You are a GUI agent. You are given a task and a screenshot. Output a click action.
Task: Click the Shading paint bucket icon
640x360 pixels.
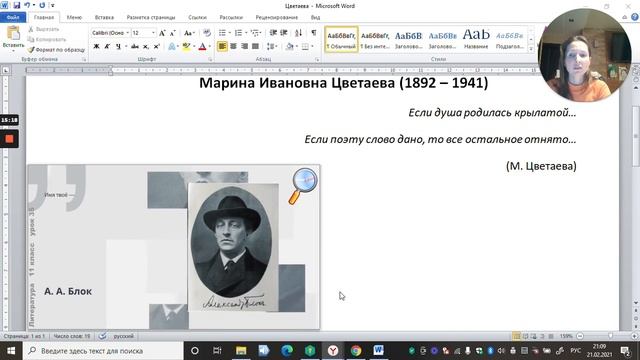coord(289,47)
